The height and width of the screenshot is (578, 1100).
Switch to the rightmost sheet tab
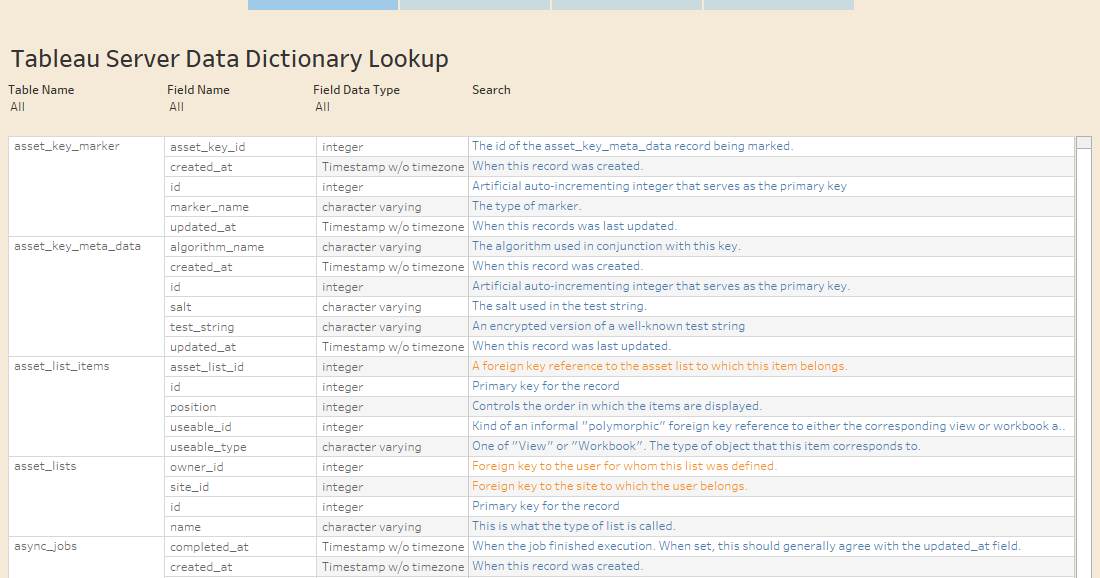coord(778,4)
